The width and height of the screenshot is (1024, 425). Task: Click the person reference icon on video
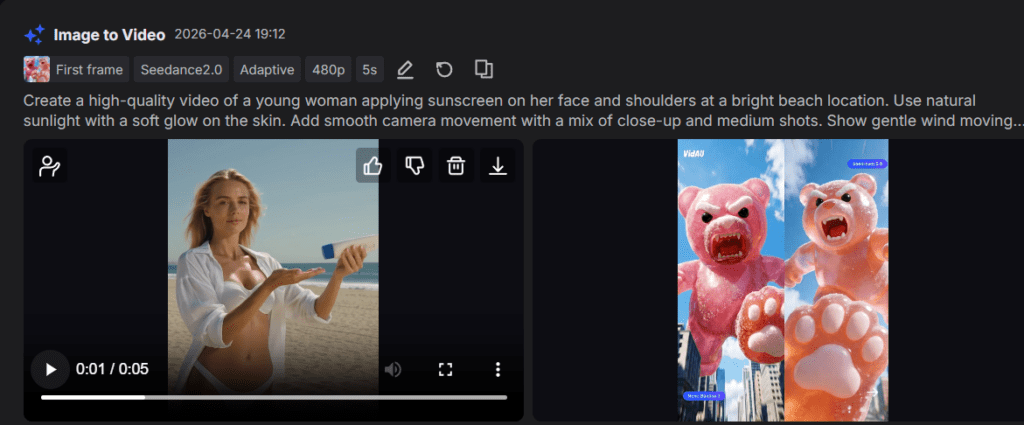49,166
